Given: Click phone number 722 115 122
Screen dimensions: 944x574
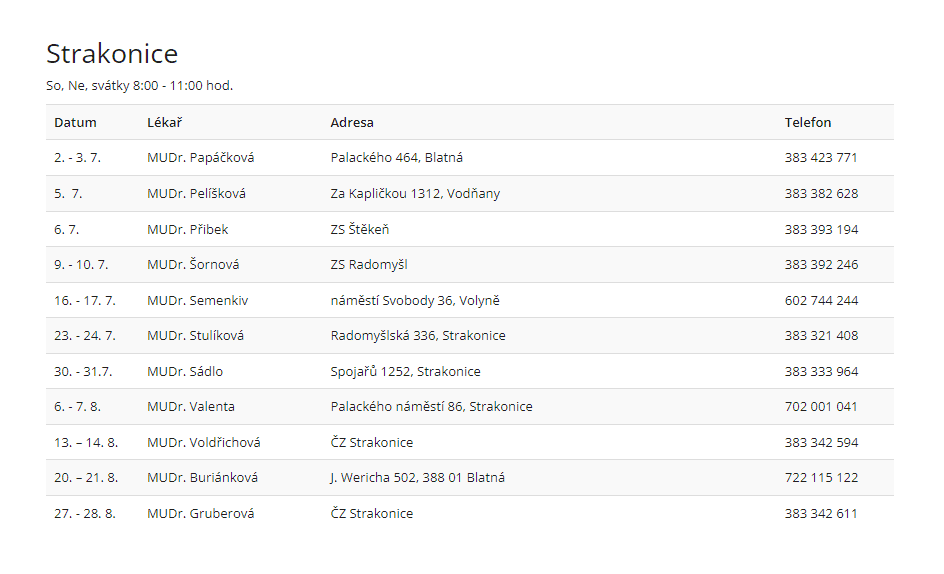Looking at the screenshot, I should [821, 478].
